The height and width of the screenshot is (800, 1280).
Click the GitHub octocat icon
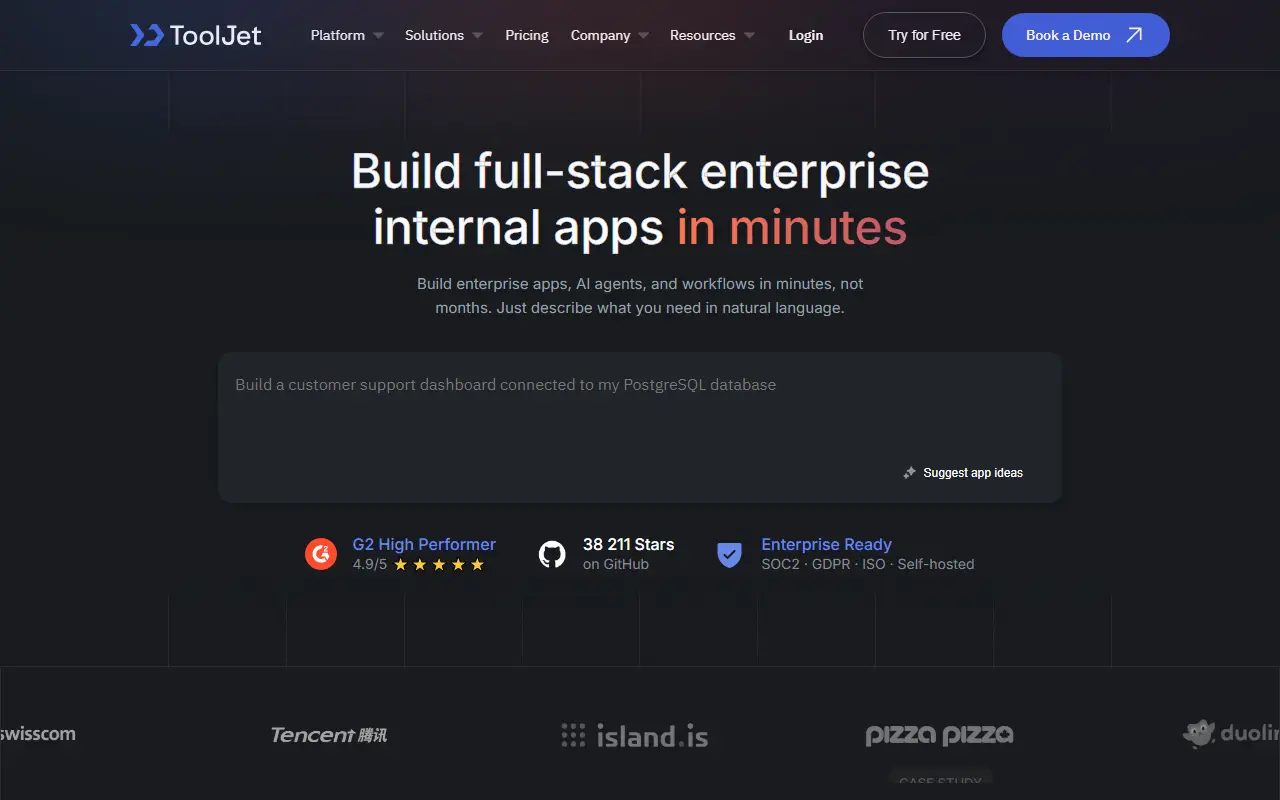(x=552, y=554)
